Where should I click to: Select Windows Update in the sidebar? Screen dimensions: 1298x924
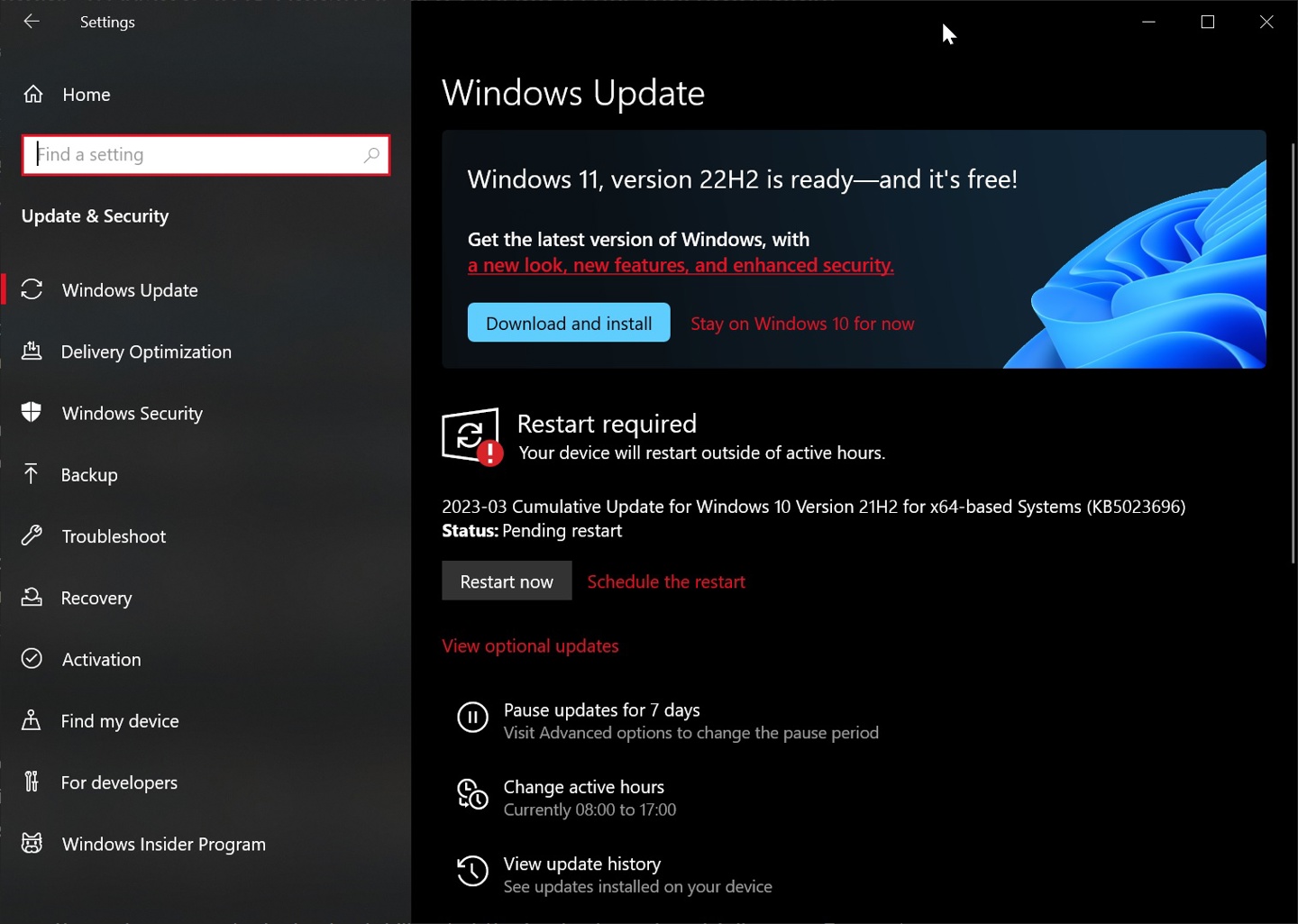129,290
